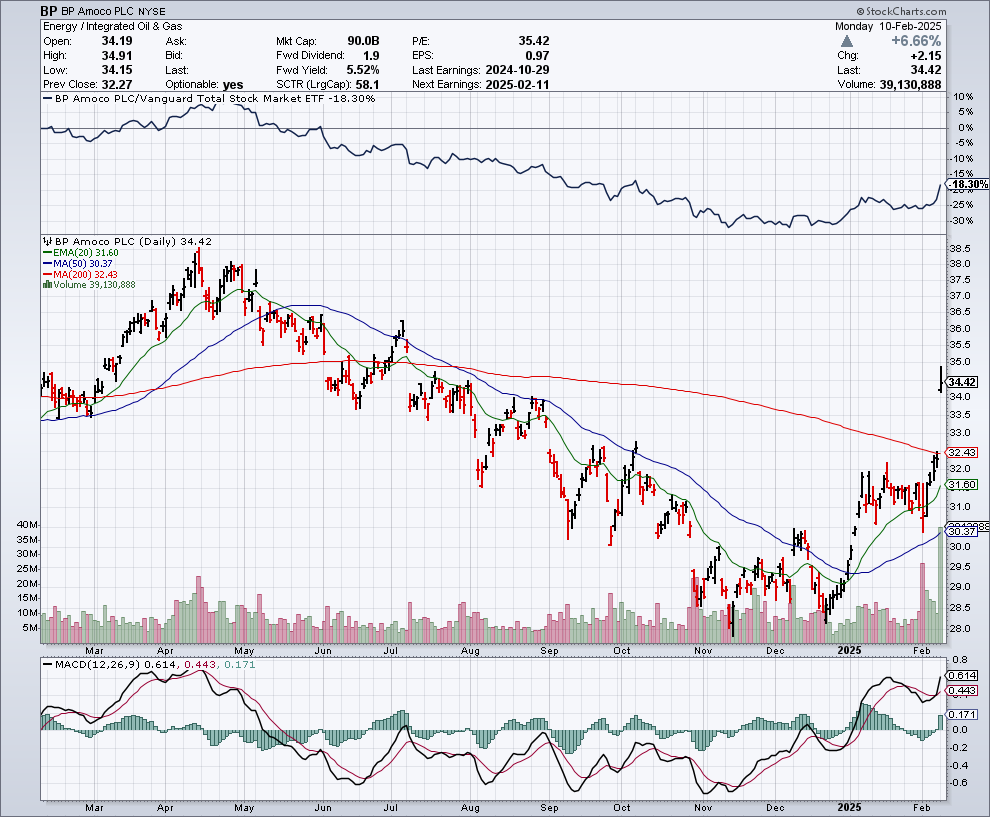
Task: Click the 0.614 flag on the MACD axis
Action: pyautogui.click(x=962, y=675)
